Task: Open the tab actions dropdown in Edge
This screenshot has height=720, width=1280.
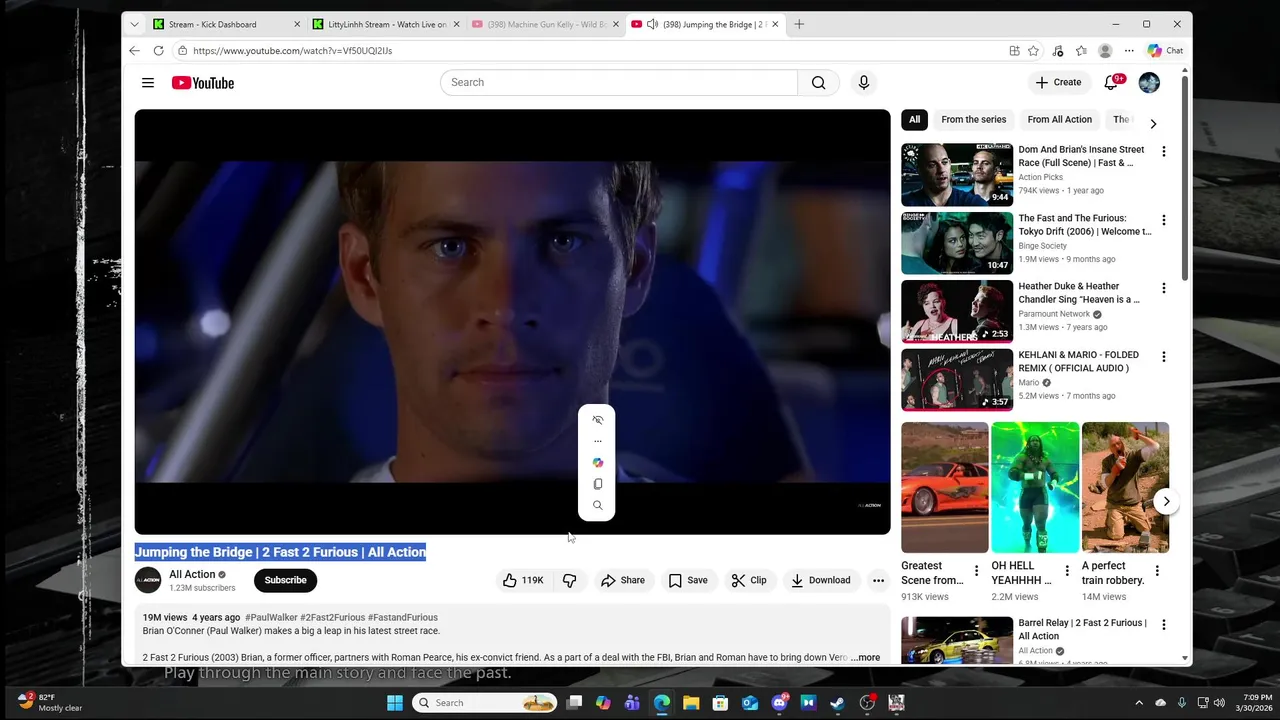Action: pos(134,24)
